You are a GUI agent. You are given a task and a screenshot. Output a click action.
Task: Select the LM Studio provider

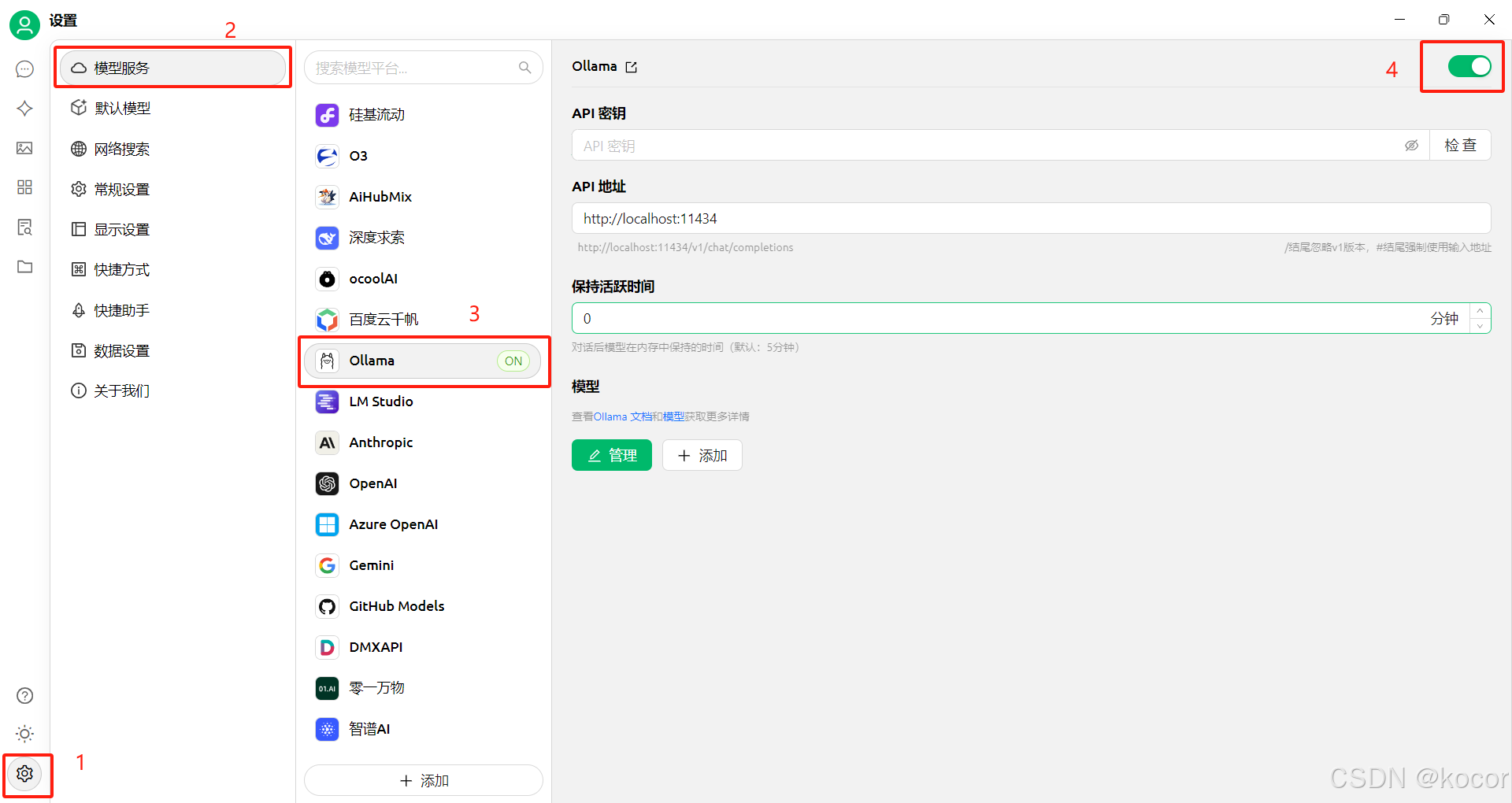coord(424,401)
